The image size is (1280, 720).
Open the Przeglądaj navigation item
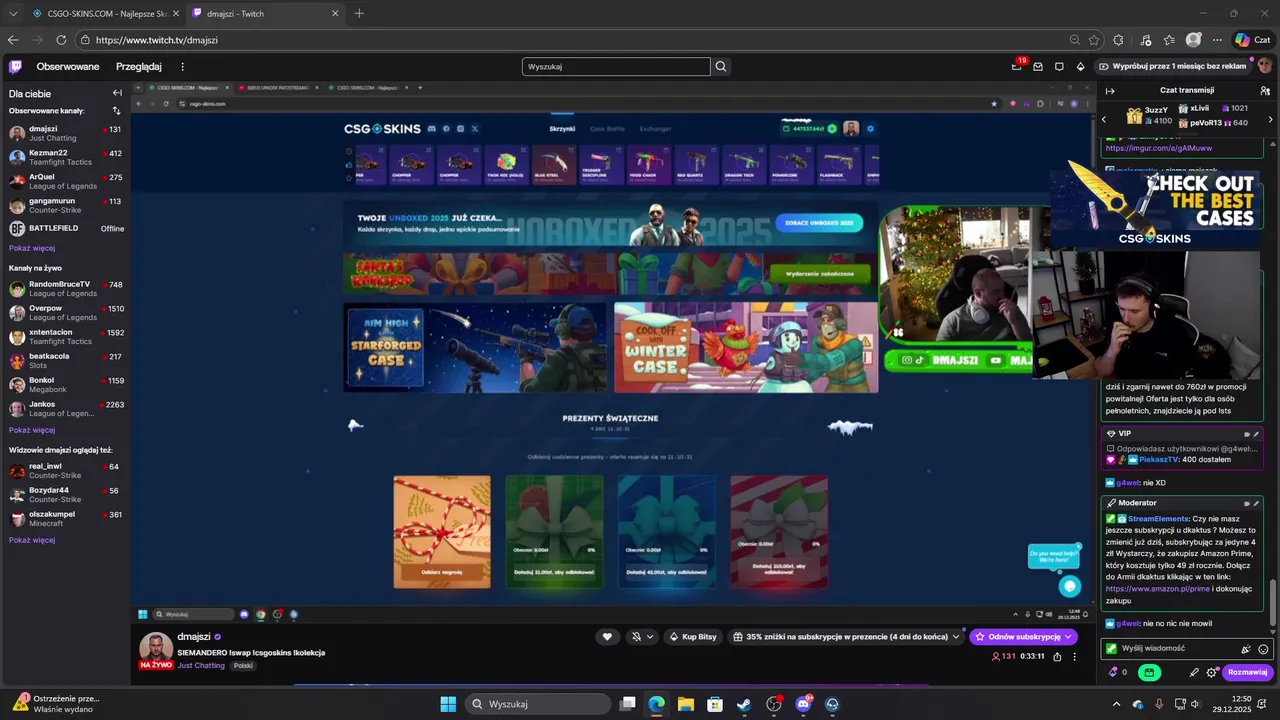click(x=139, y=67)
